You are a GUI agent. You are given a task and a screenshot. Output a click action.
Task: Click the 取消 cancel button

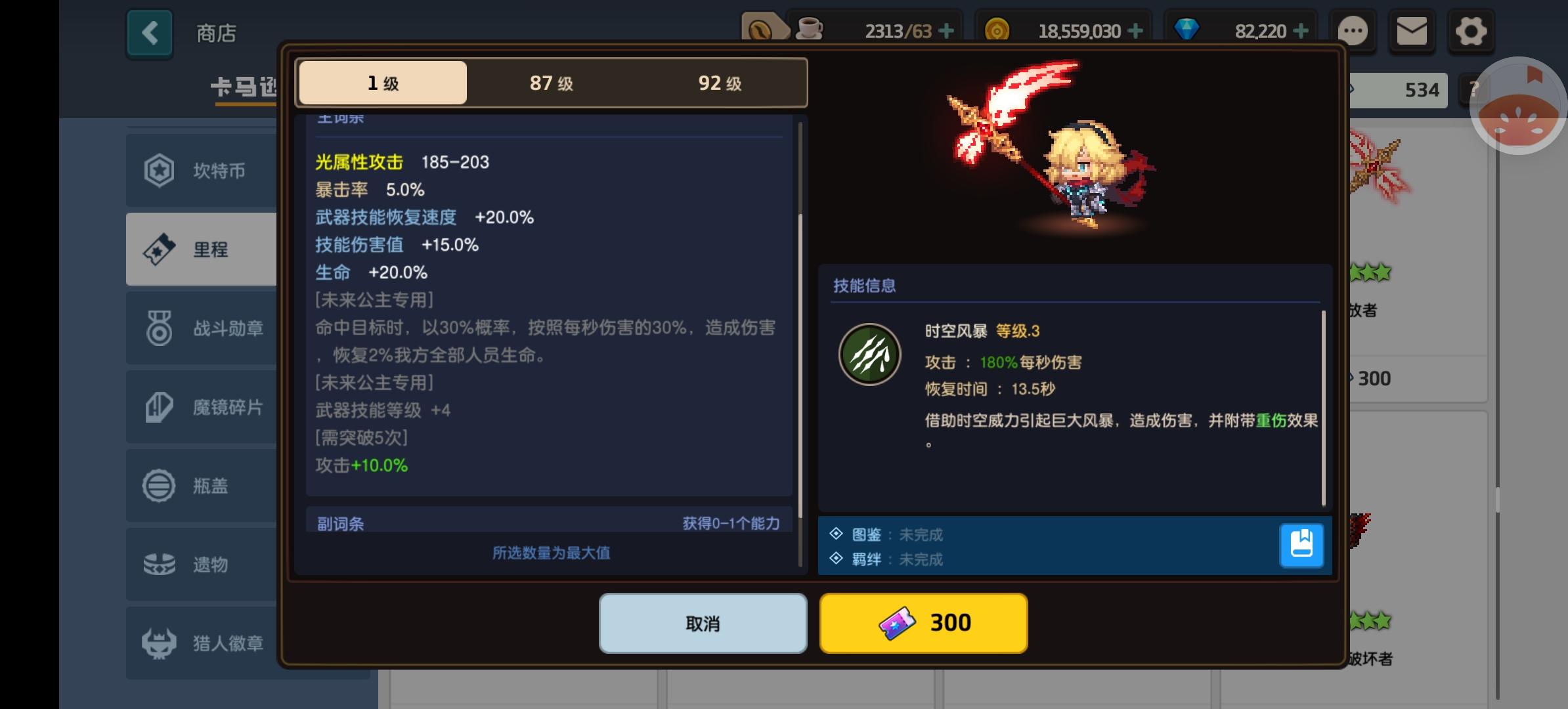[703, 623]
